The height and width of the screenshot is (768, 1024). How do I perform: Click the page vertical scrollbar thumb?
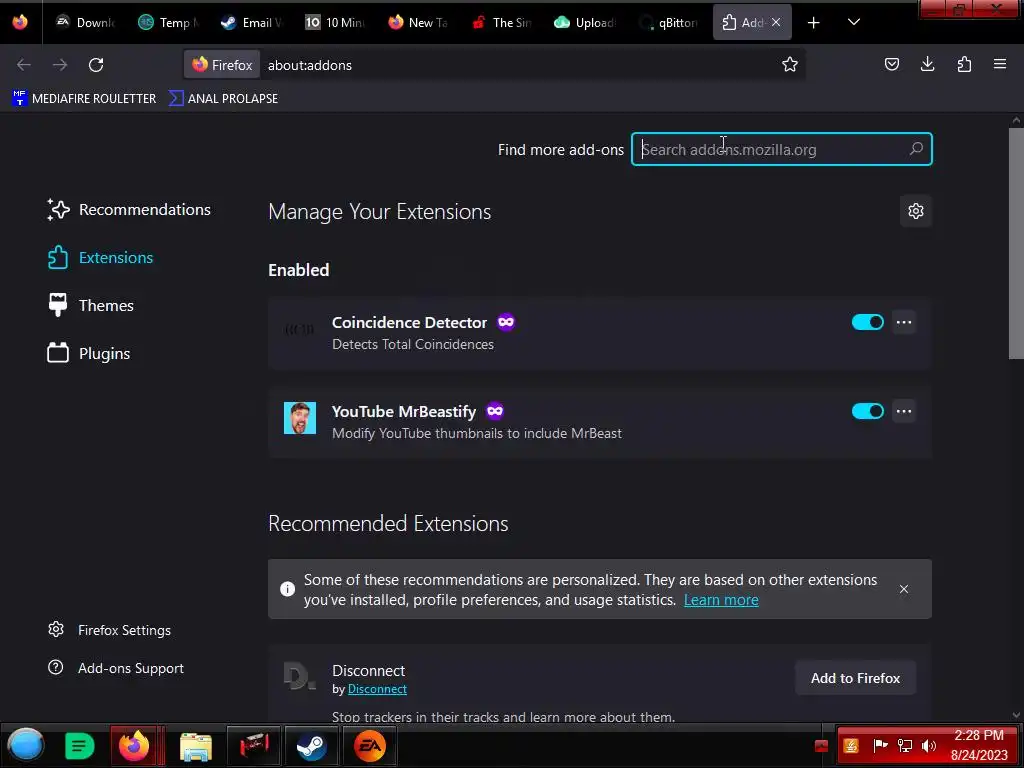point(1017,243)
